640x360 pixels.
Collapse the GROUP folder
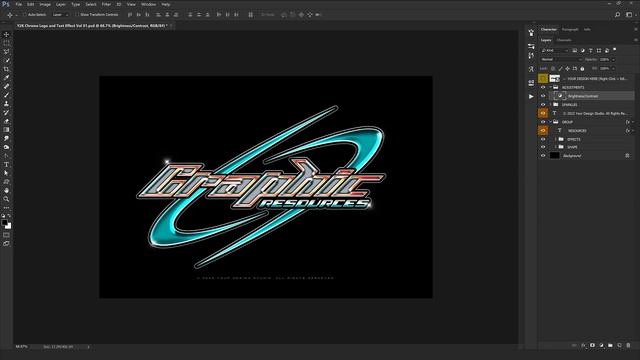coord(550,122)
